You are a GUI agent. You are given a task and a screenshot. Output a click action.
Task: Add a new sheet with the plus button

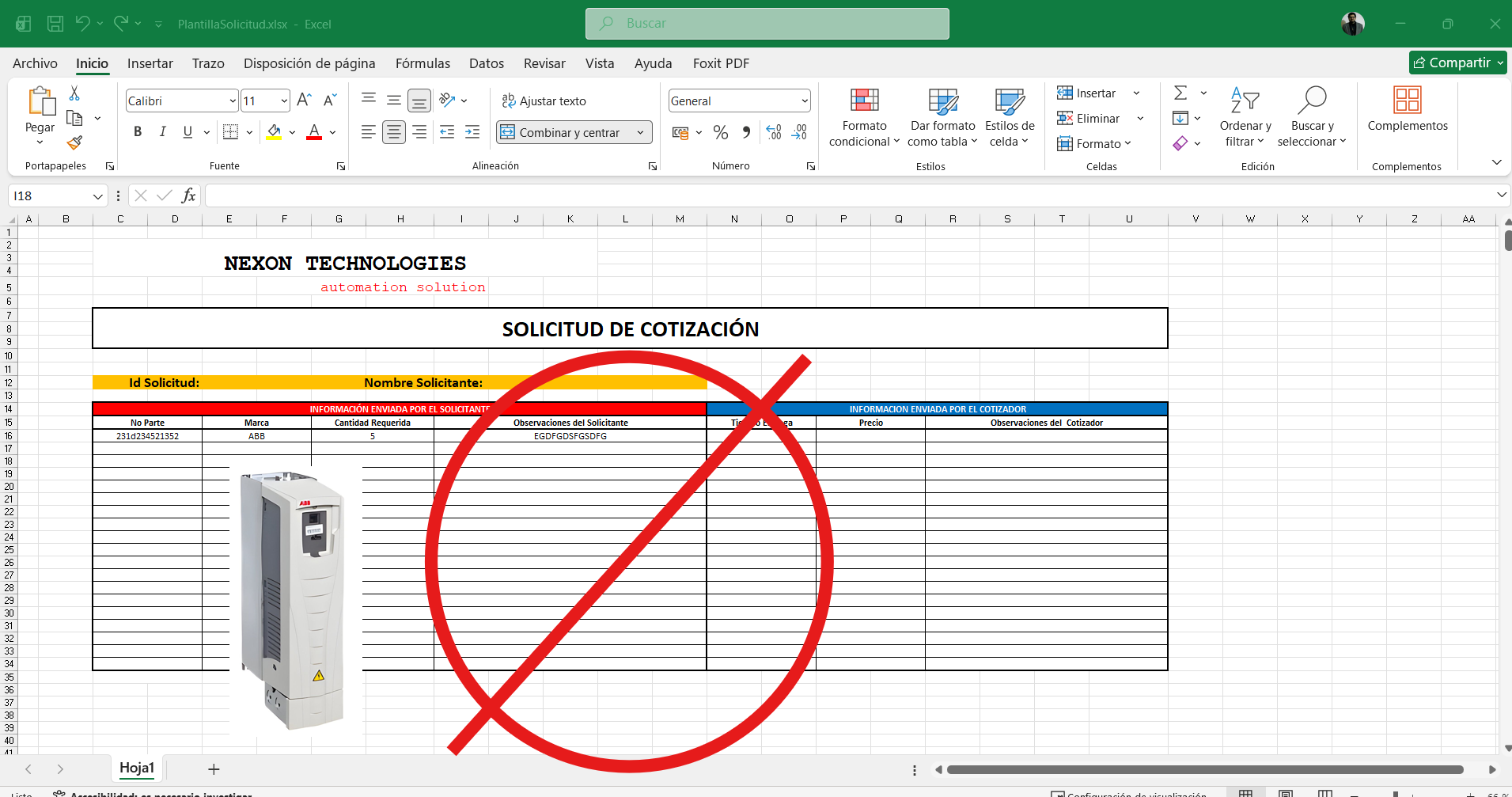point(214,769)
